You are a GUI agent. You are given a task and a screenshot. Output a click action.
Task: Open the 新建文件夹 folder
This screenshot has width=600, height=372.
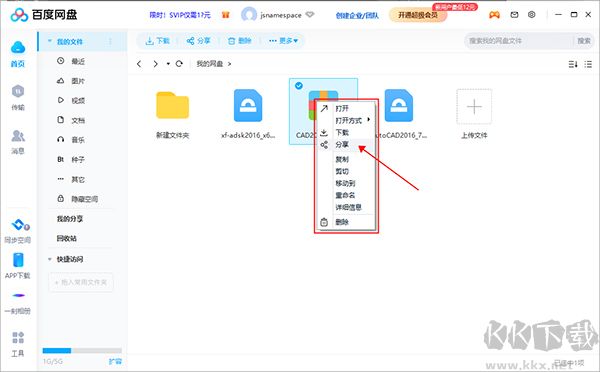pos(173,105)
